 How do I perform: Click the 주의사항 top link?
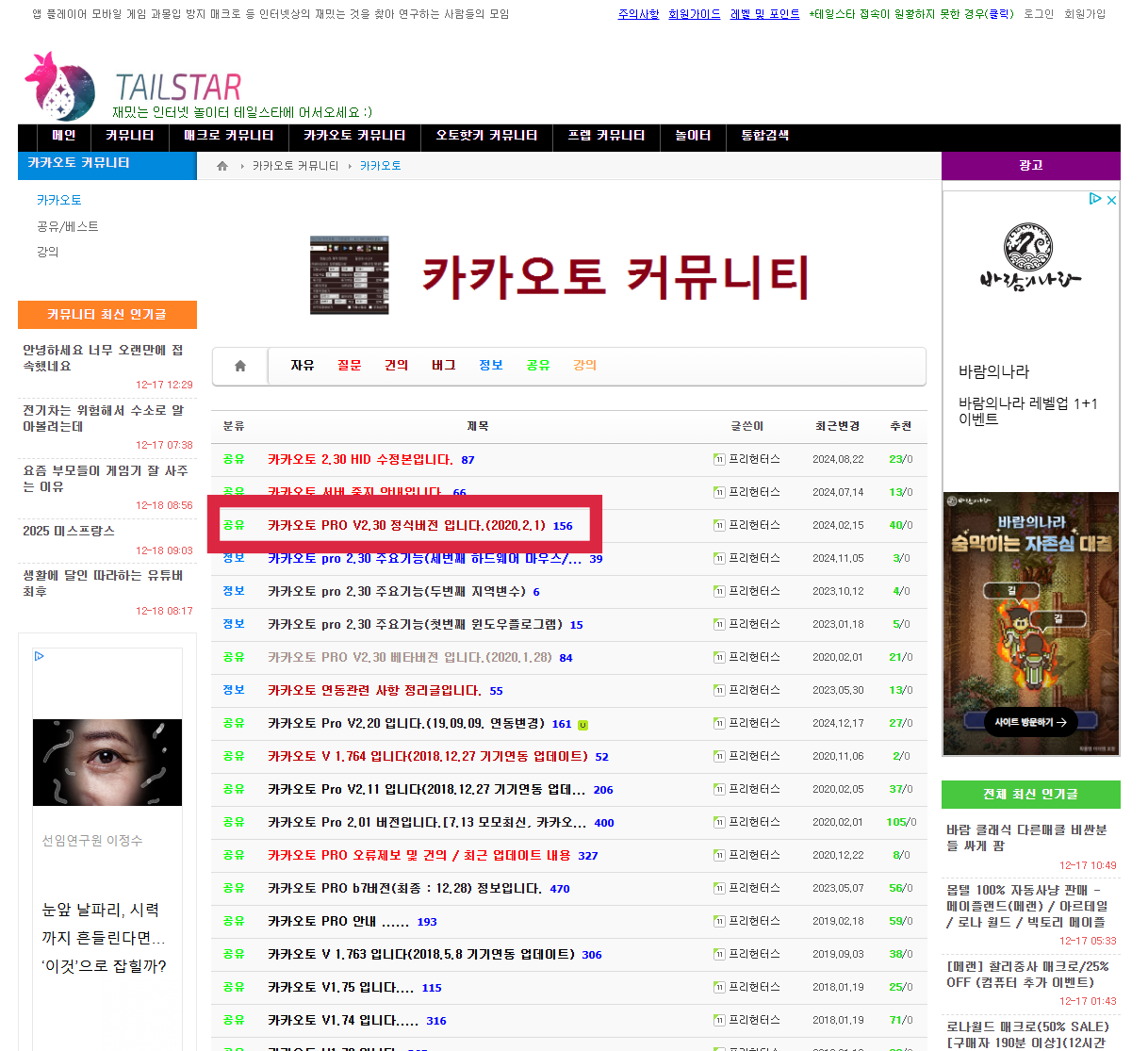click(x=638, y=14)
